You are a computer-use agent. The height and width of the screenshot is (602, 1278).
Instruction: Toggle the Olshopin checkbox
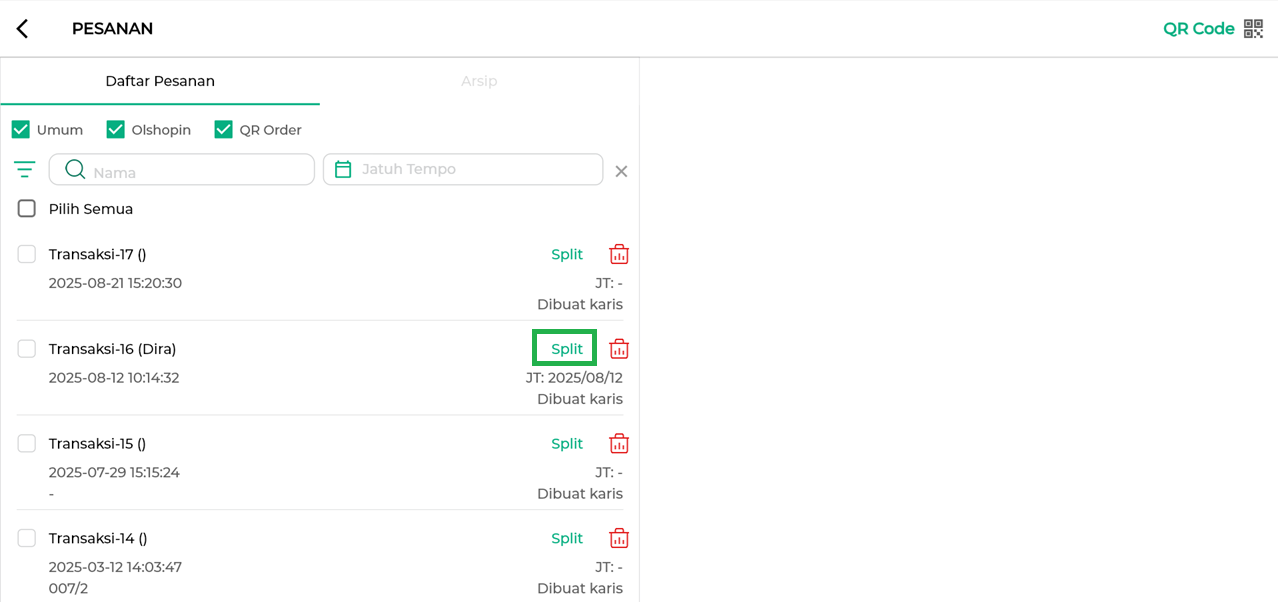115,129
